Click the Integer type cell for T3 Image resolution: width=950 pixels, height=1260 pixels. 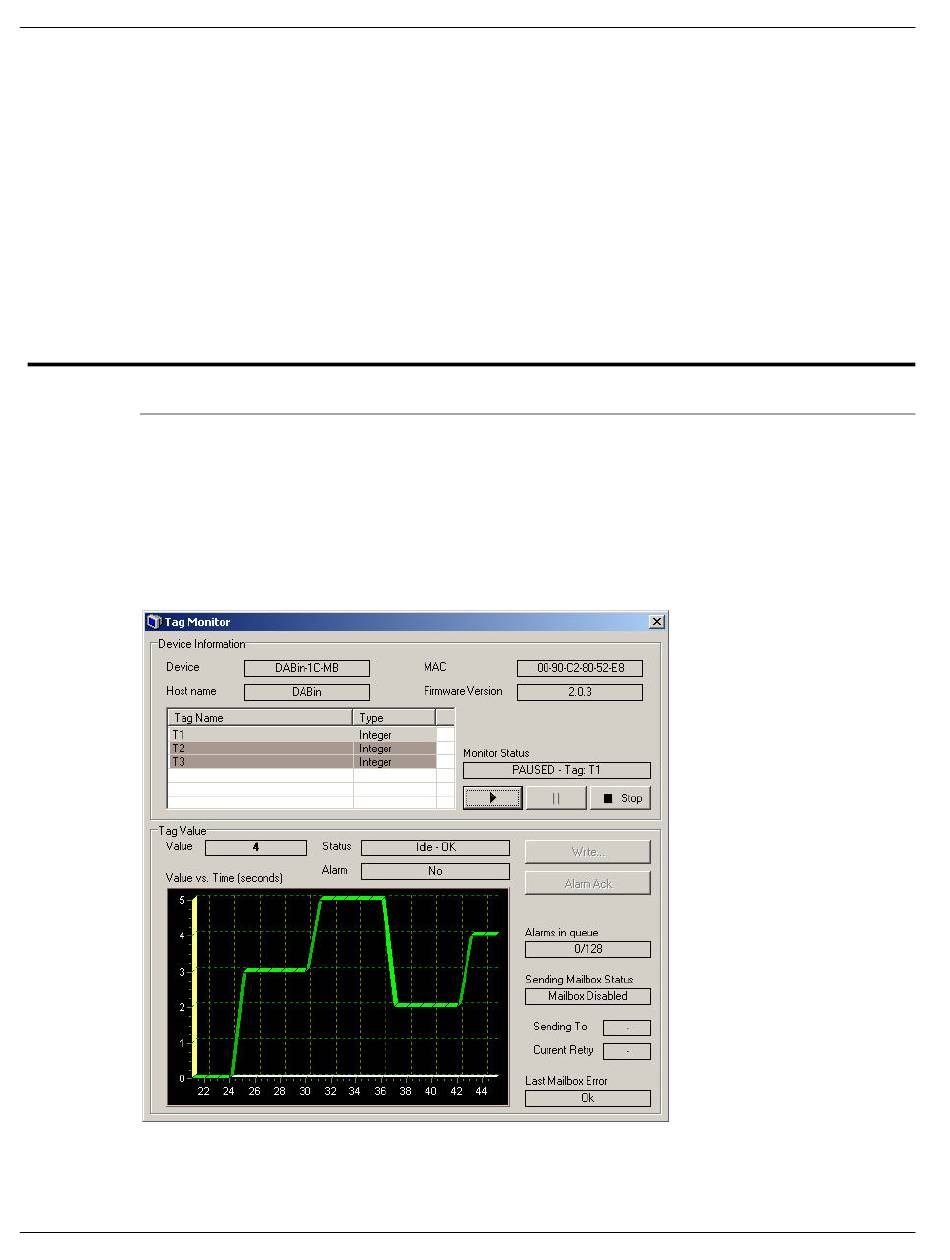(x=394, y=762)
